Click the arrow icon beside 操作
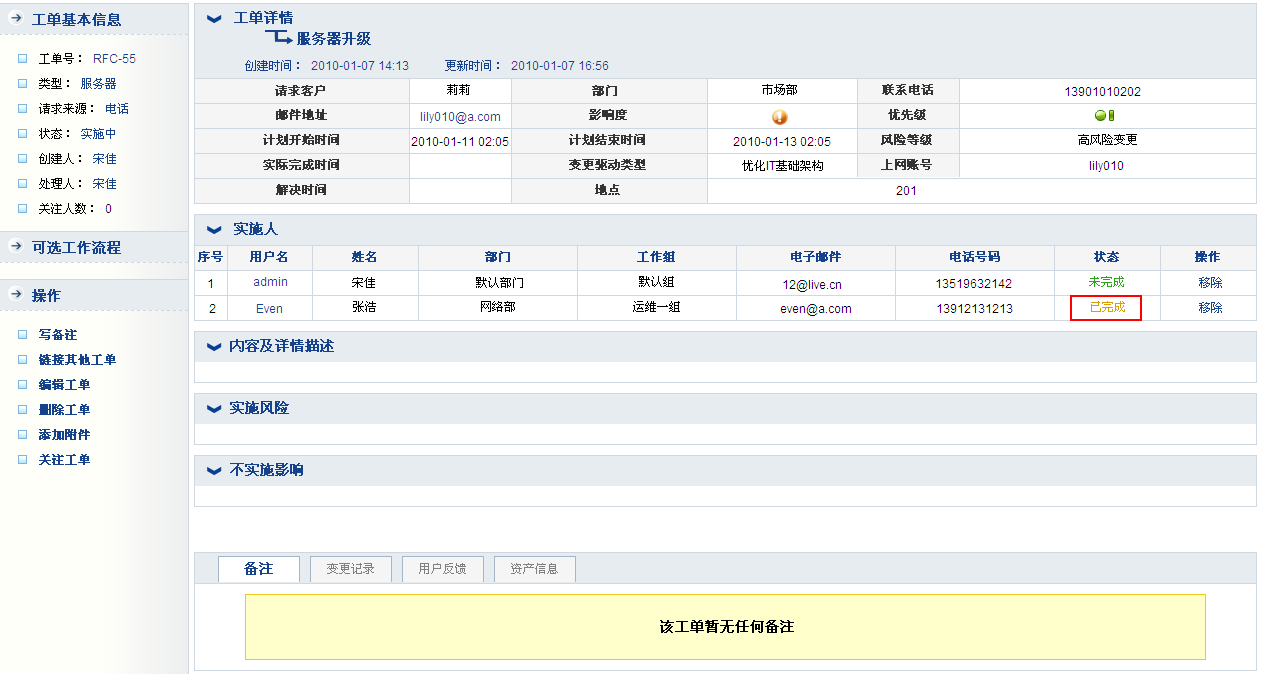 pyautogui.click(x=16, y=295)
